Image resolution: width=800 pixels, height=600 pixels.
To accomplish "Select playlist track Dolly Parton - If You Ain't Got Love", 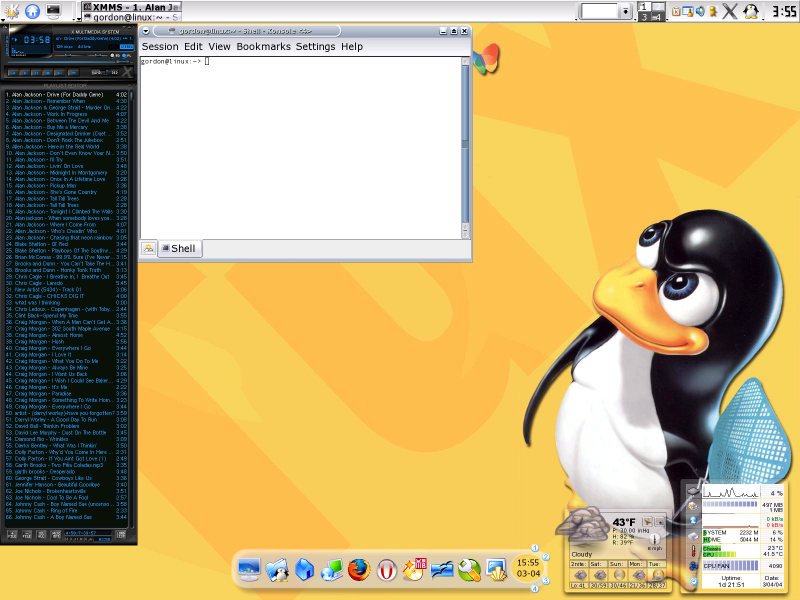I will pos(66,458).
